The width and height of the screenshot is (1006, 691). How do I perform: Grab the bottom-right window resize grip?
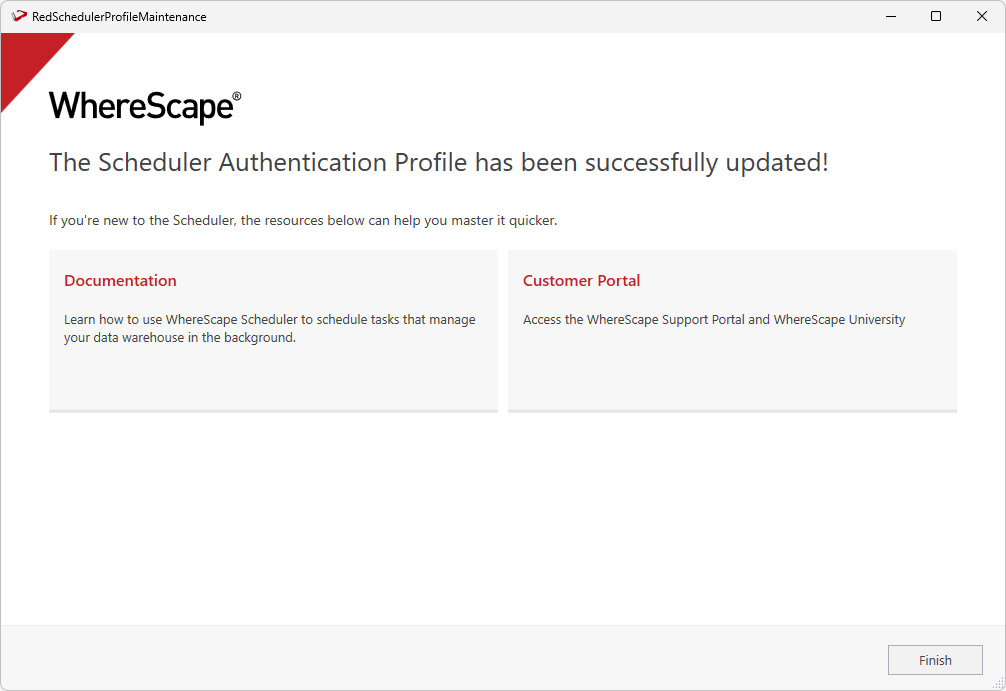(x=998, y=683)
